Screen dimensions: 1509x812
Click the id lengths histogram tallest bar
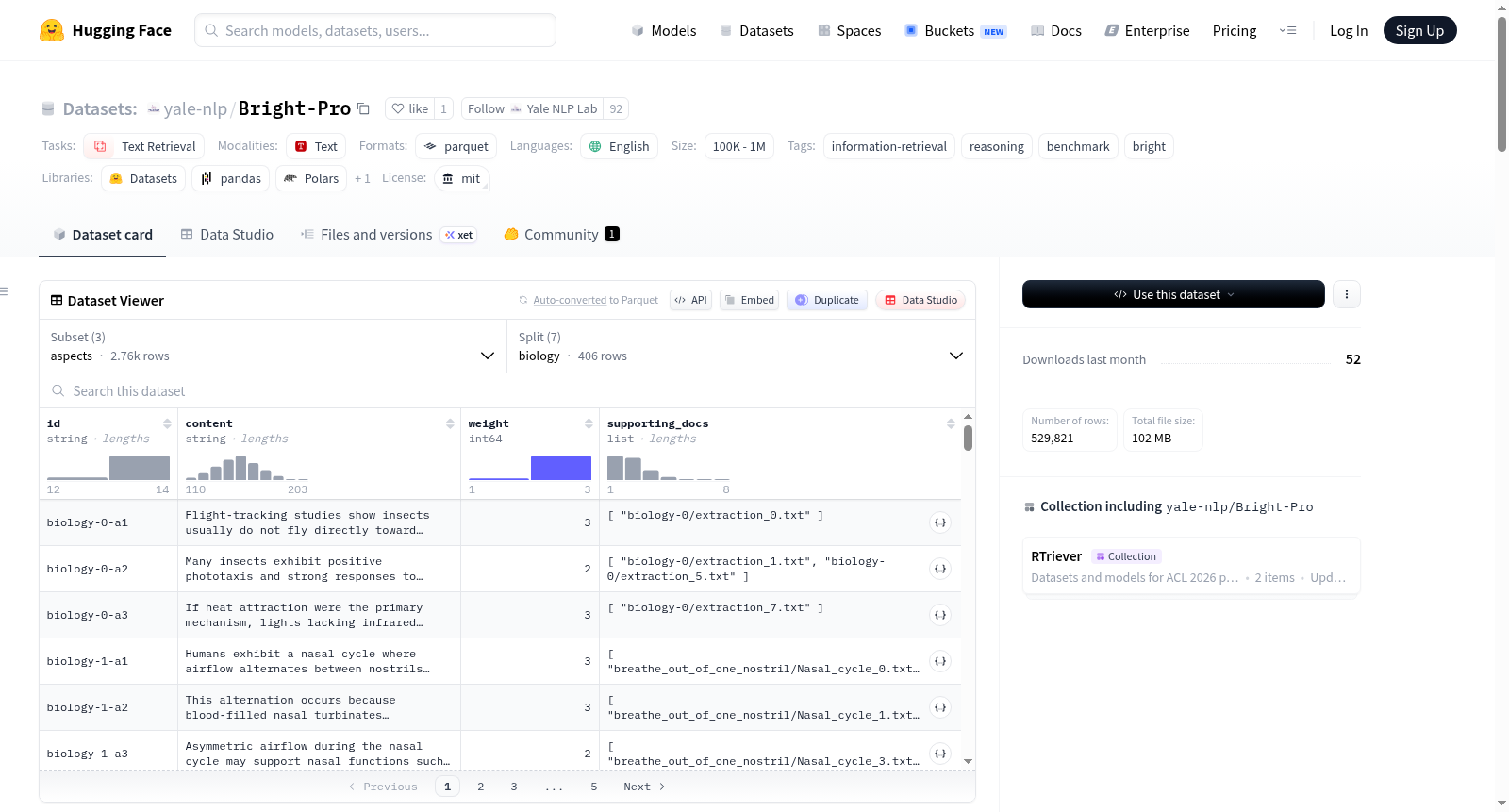[x=140, y=468]
